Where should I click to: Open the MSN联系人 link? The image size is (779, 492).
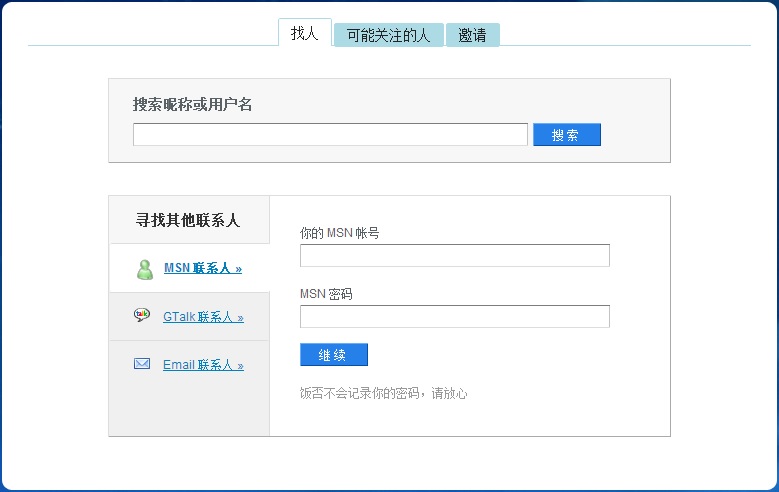click(x=203, y=268)
